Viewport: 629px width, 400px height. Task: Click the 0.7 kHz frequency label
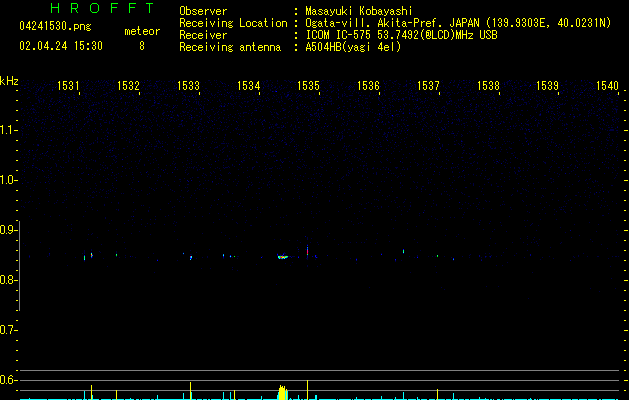[x=8, y=330]
